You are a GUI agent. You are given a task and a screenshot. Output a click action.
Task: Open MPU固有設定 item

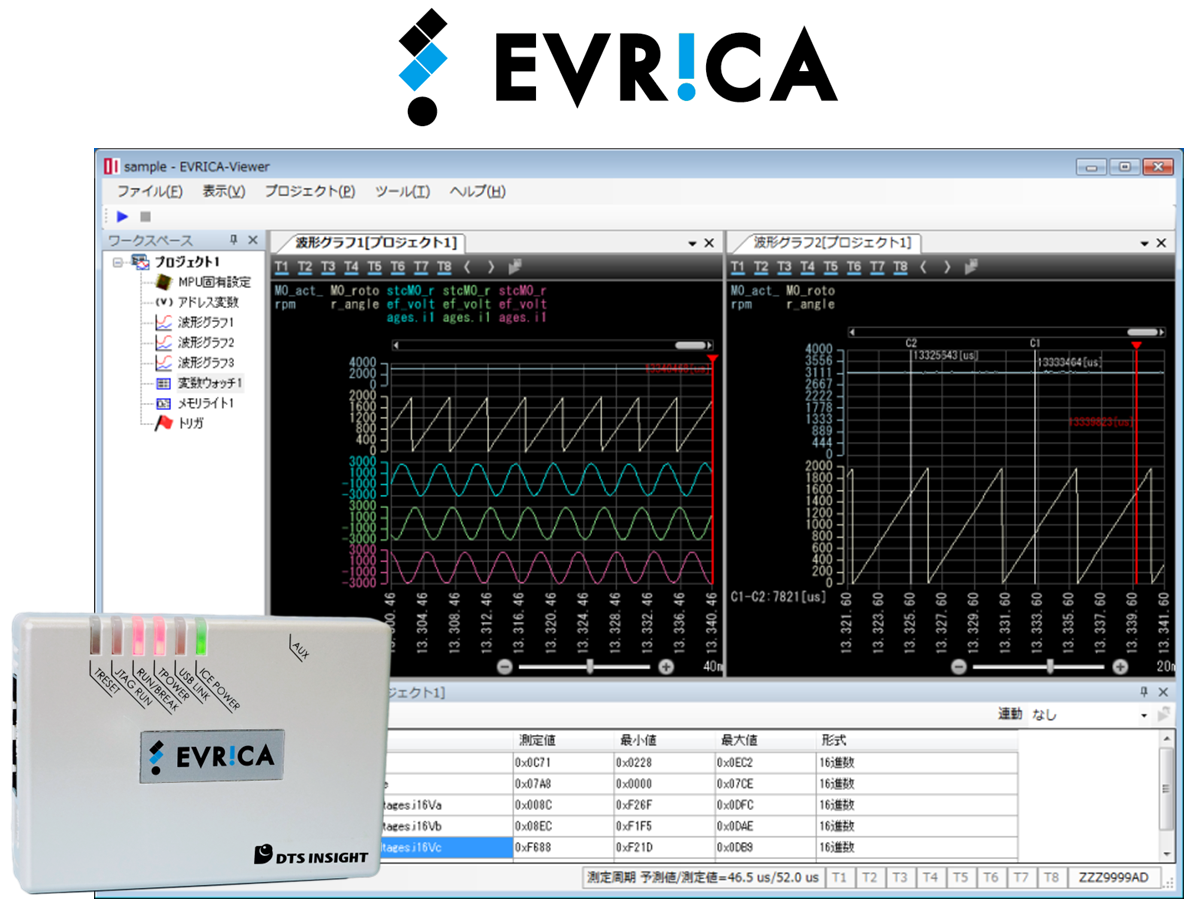point(214,282)
